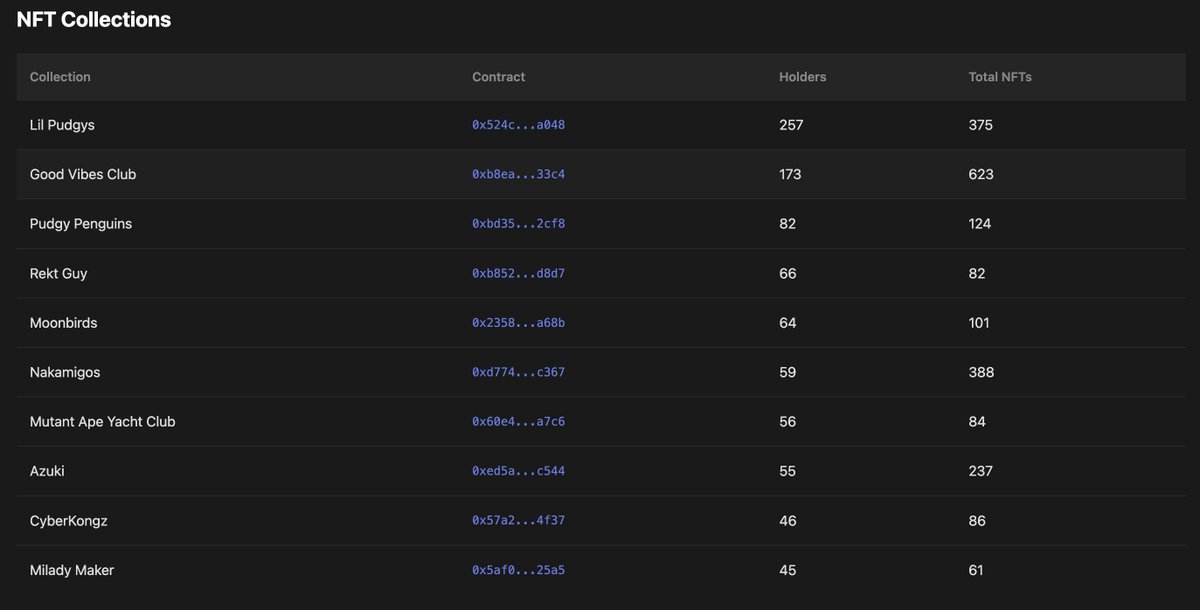The width and height of the screenshot is (1200, 610).
Task: Click Lil Pudgys total NFTs value 375
Action: click(x=981, y=125)
